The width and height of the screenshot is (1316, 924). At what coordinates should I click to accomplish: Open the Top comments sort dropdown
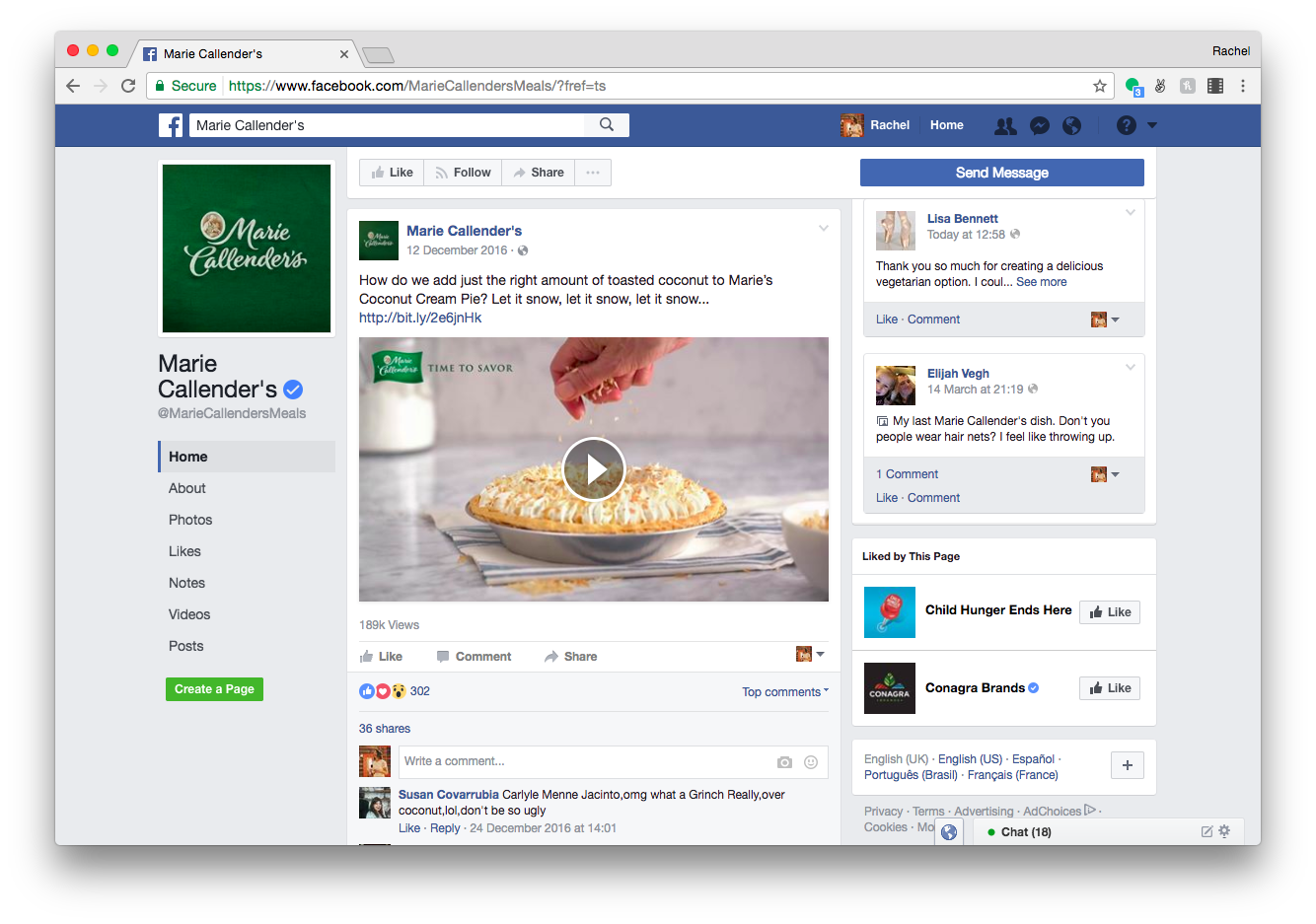click(785, 692)
